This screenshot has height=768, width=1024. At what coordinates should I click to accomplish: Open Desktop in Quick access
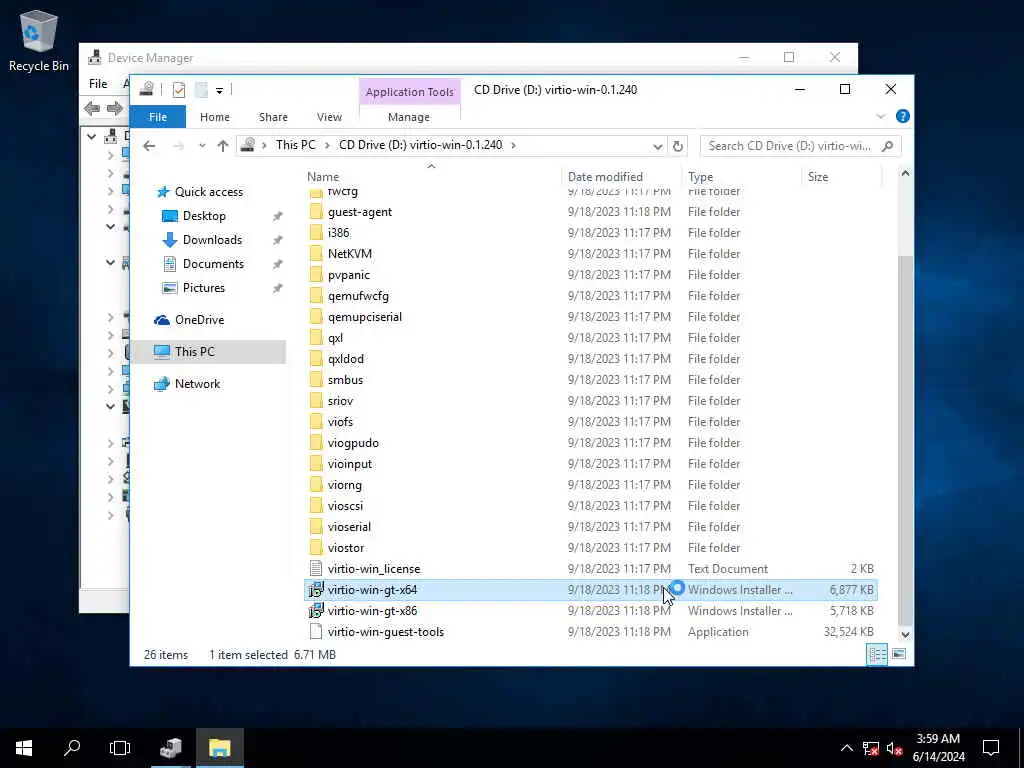point(204,216)
